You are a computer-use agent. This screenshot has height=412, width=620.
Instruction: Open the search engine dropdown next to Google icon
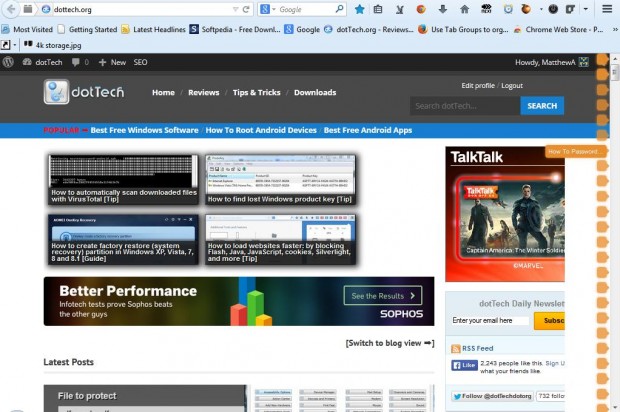tap(274, 9)
